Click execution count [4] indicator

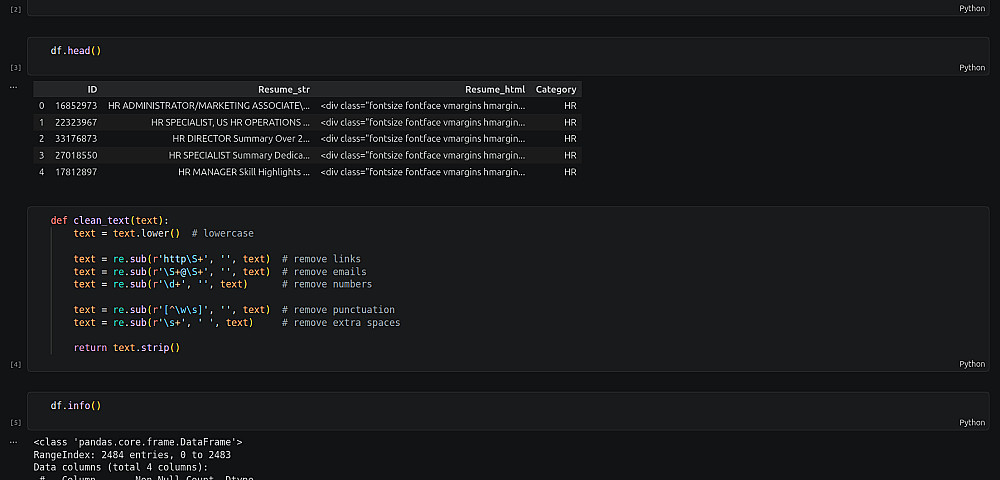[x=15, y=364]
